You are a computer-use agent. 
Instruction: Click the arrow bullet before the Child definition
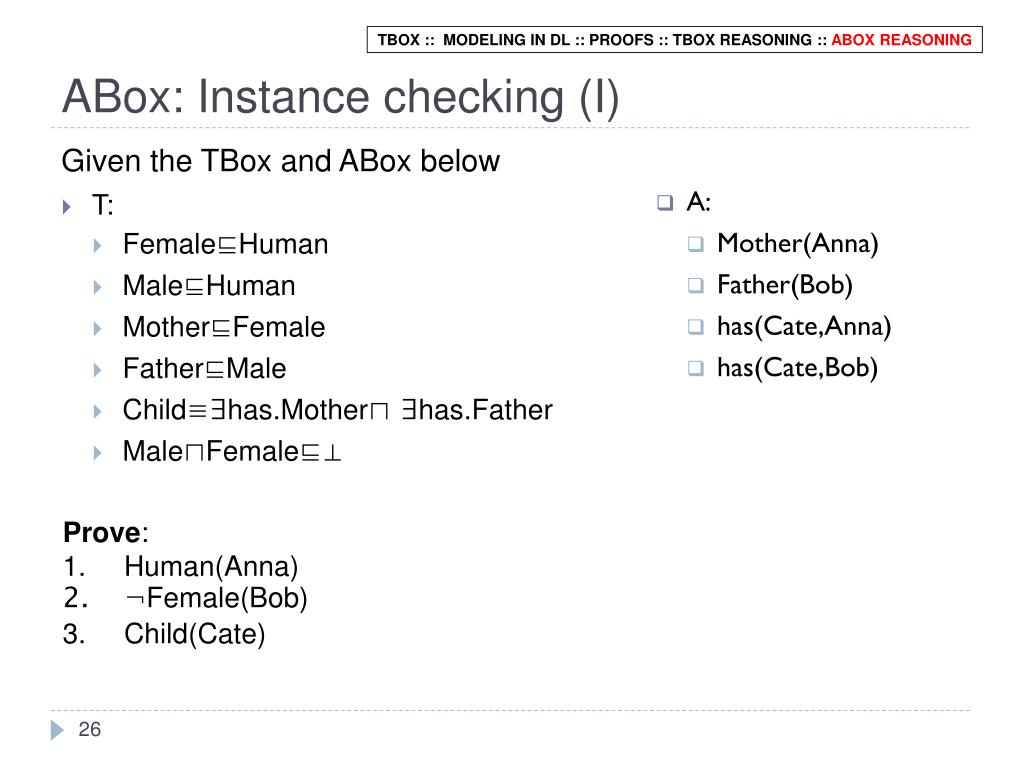click(x=97, y=412)
